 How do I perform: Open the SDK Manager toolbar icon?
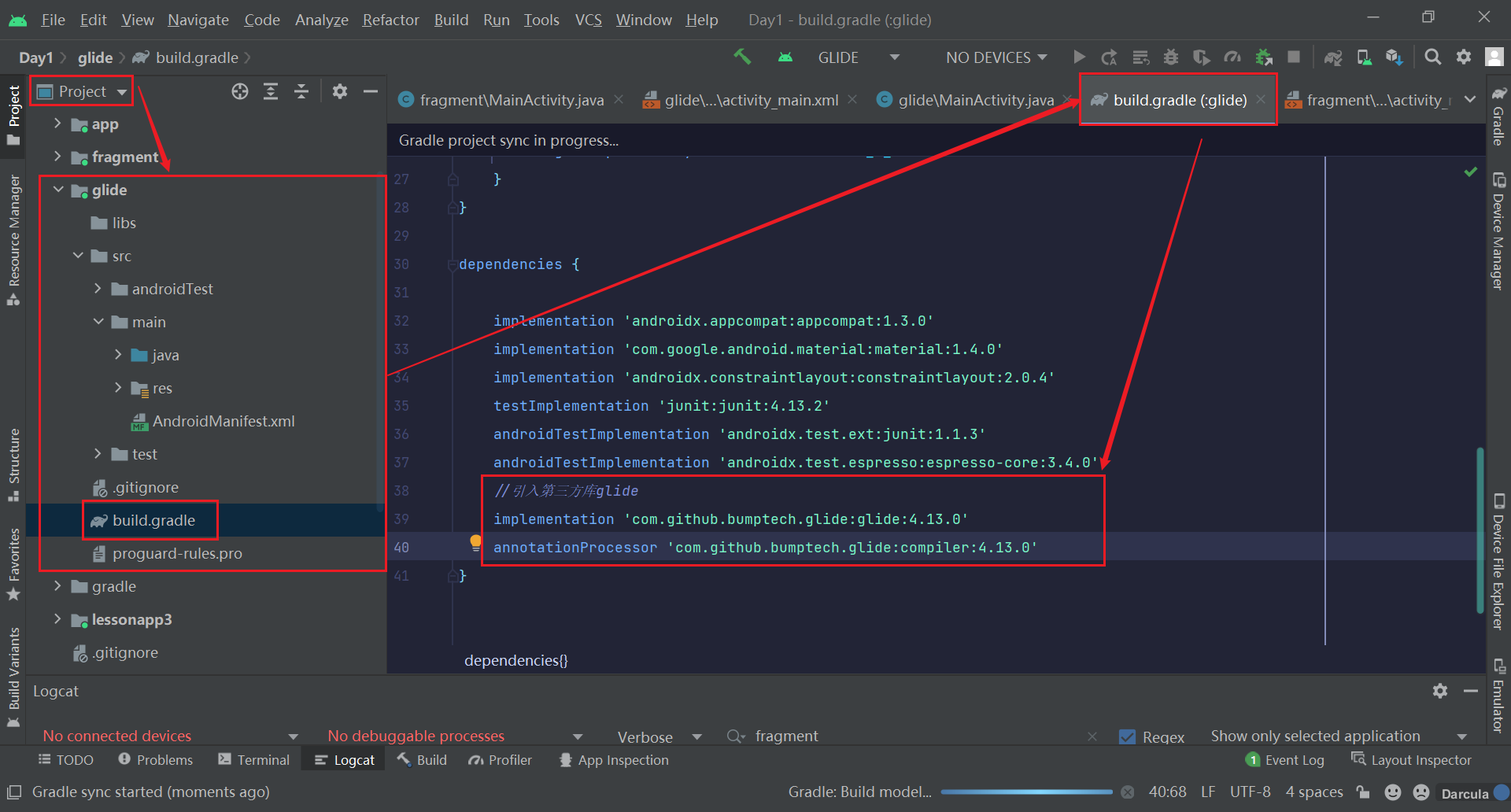click(1395, 57)
